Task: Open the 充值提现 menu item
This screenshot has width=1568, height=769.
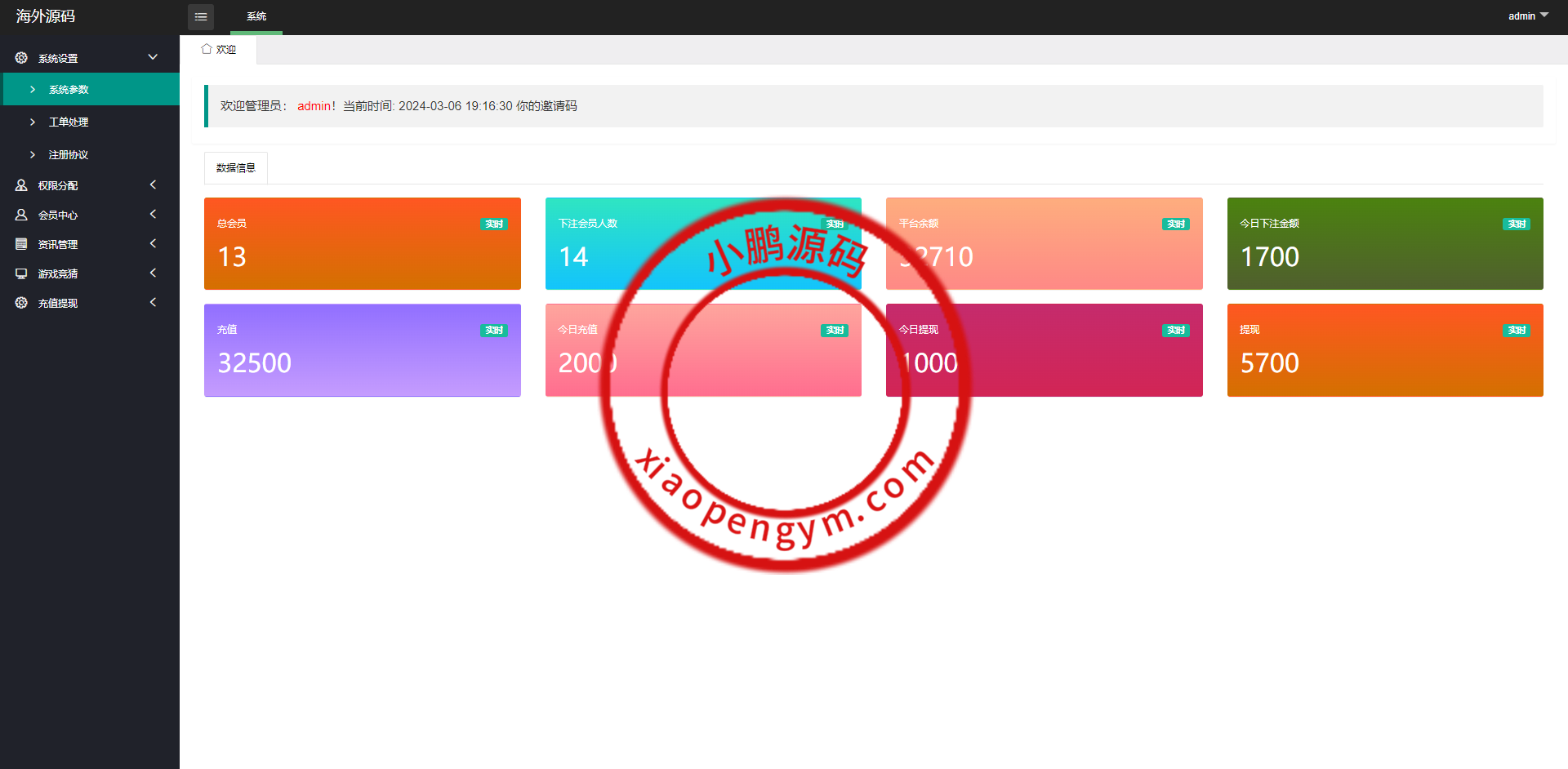Action: pos(90,303)
